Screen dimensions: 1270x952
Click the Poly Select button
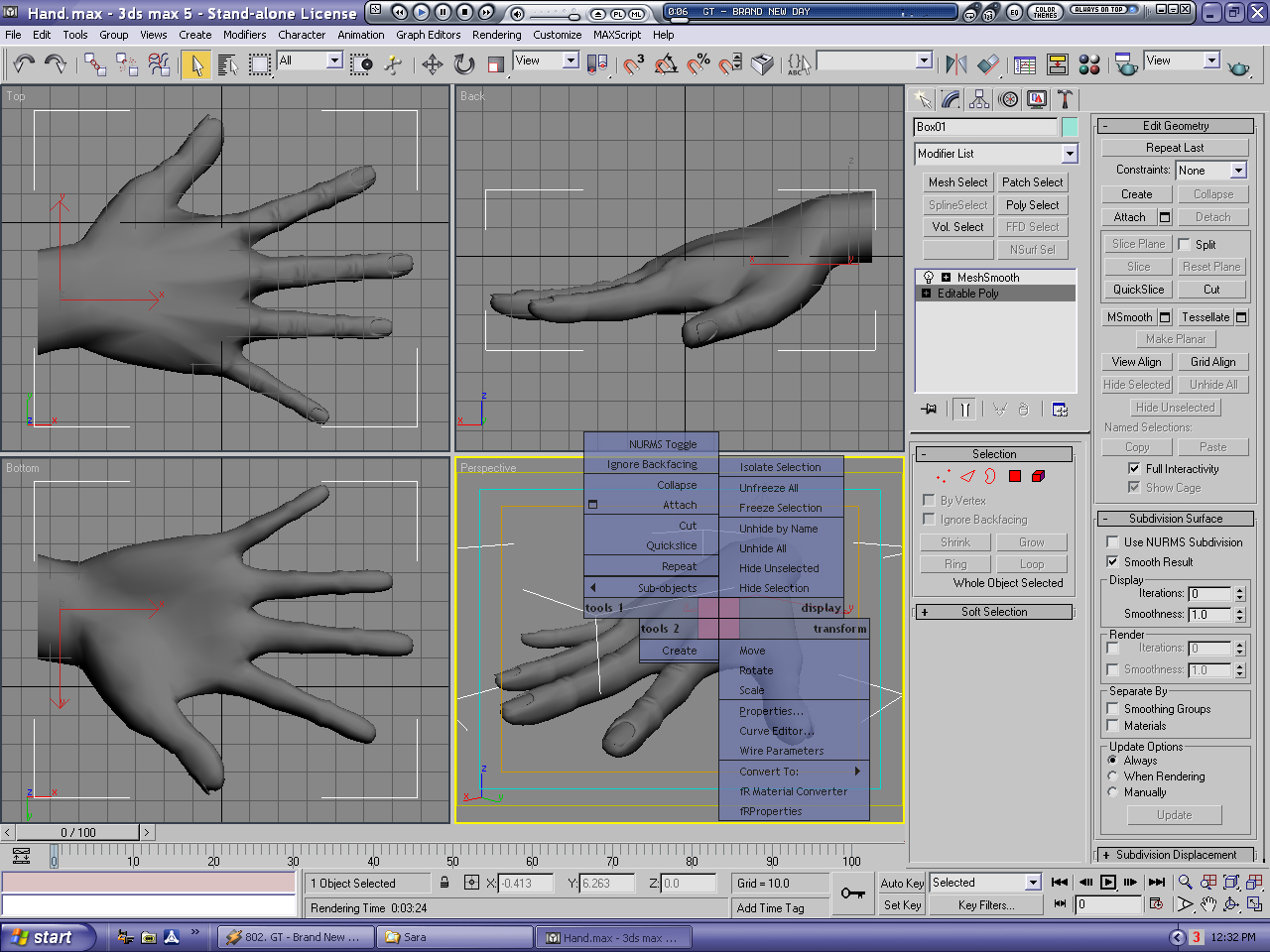click(x=1032, y=205)
